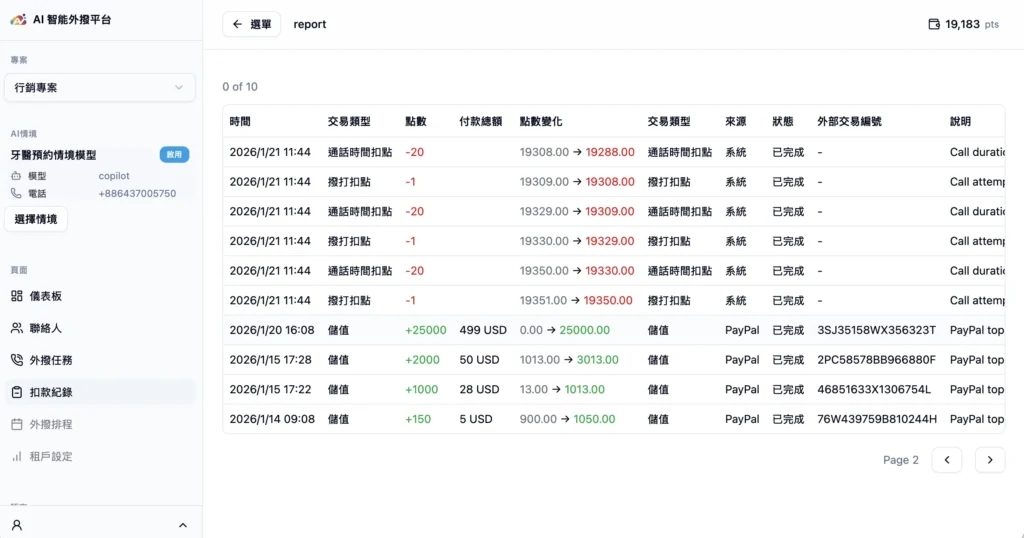Viewport: 1024px width, 538px height.
Task: Click transaction ID 76W439759B810244H
Action: coord(877,419)
